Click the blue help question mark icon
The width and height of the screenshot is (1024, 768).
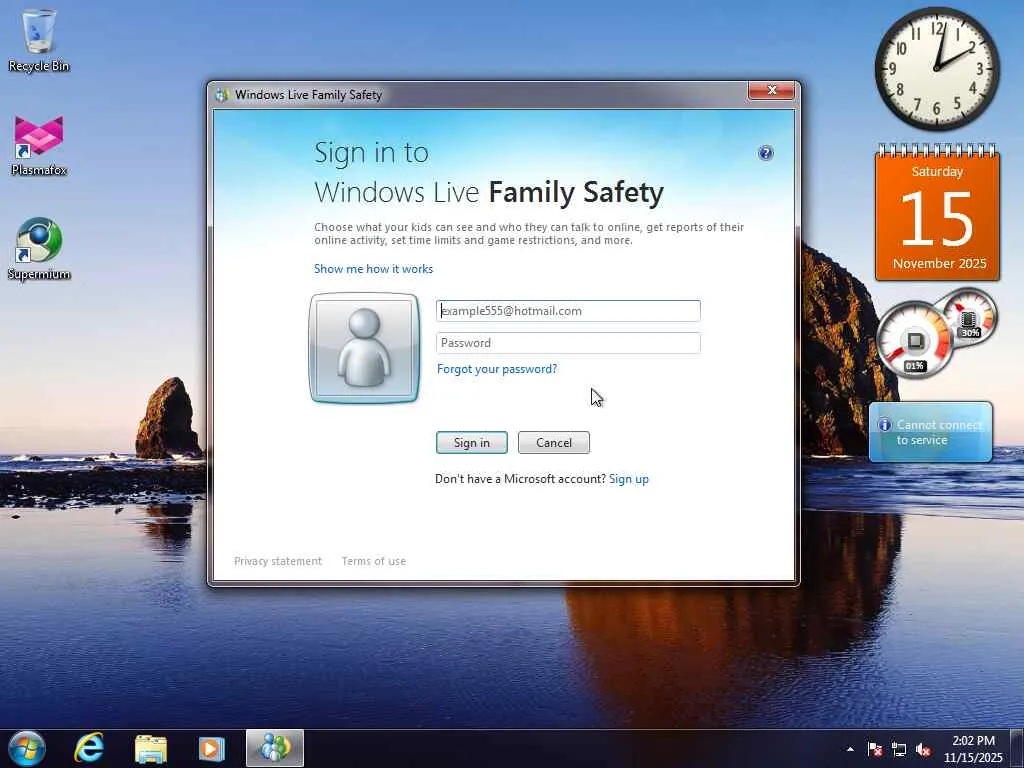[x=765, y=153]
